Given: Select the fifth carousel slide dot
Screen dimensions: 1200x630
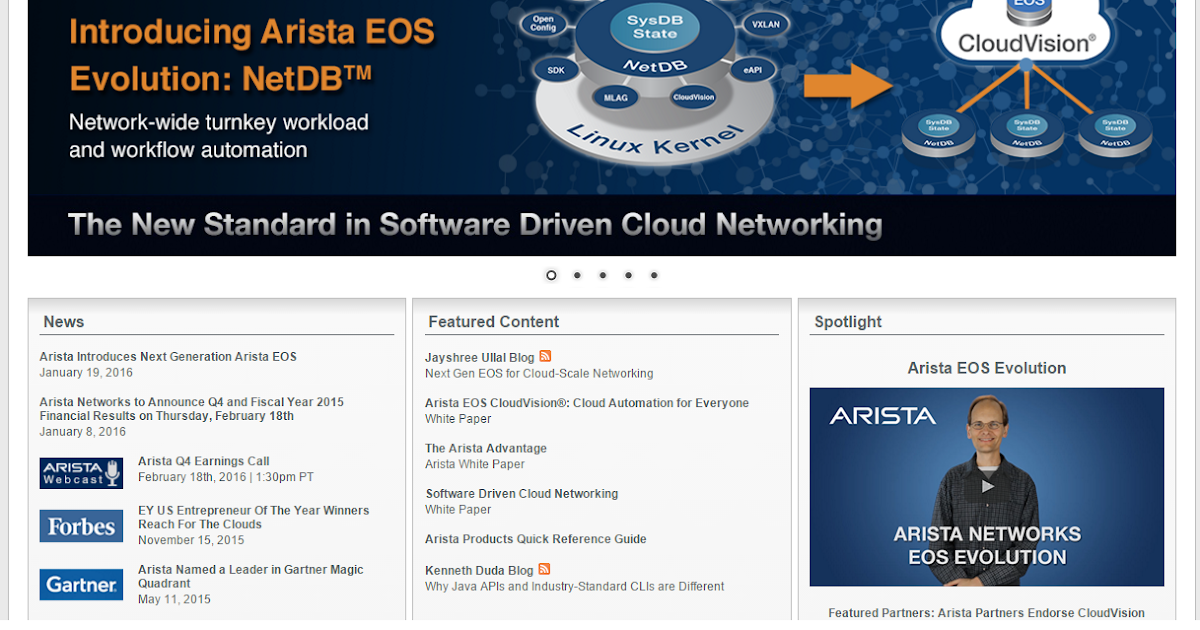Looking at the screenshot, I should (x=654, y=275).
